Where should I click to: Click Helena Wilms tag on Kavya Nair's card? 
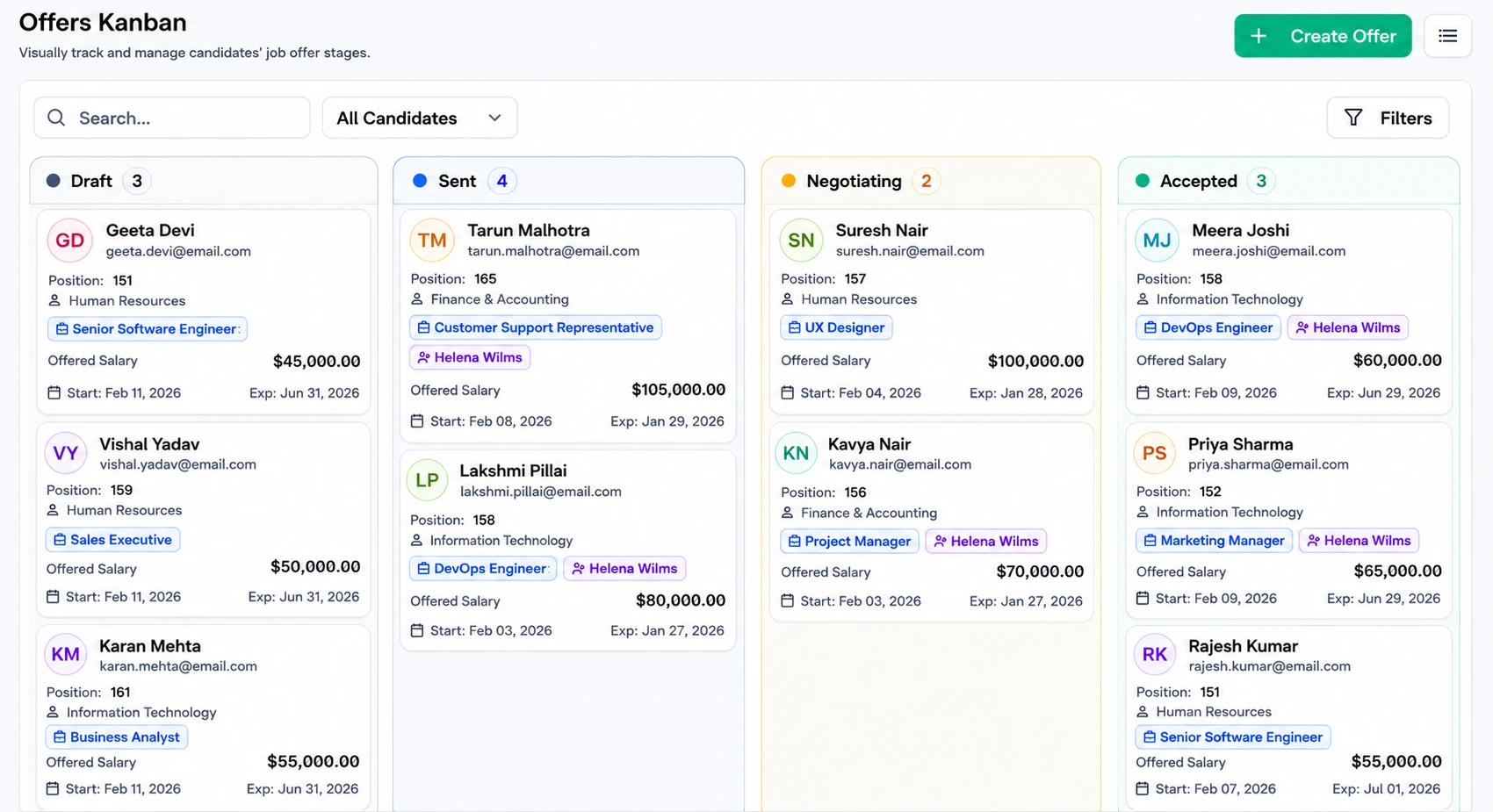click(x=986, y=542)
